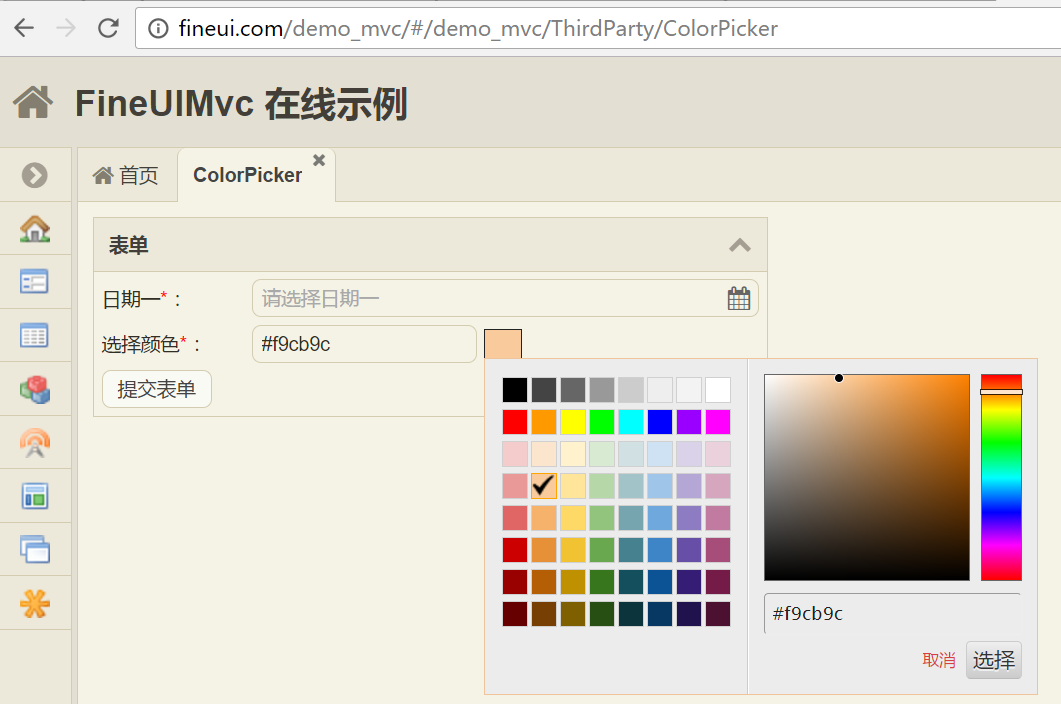Image resolution: width=1061 pixels, height=704 pixels.
Task: Close the ColorPicker tab
Action: click(319, 160)
